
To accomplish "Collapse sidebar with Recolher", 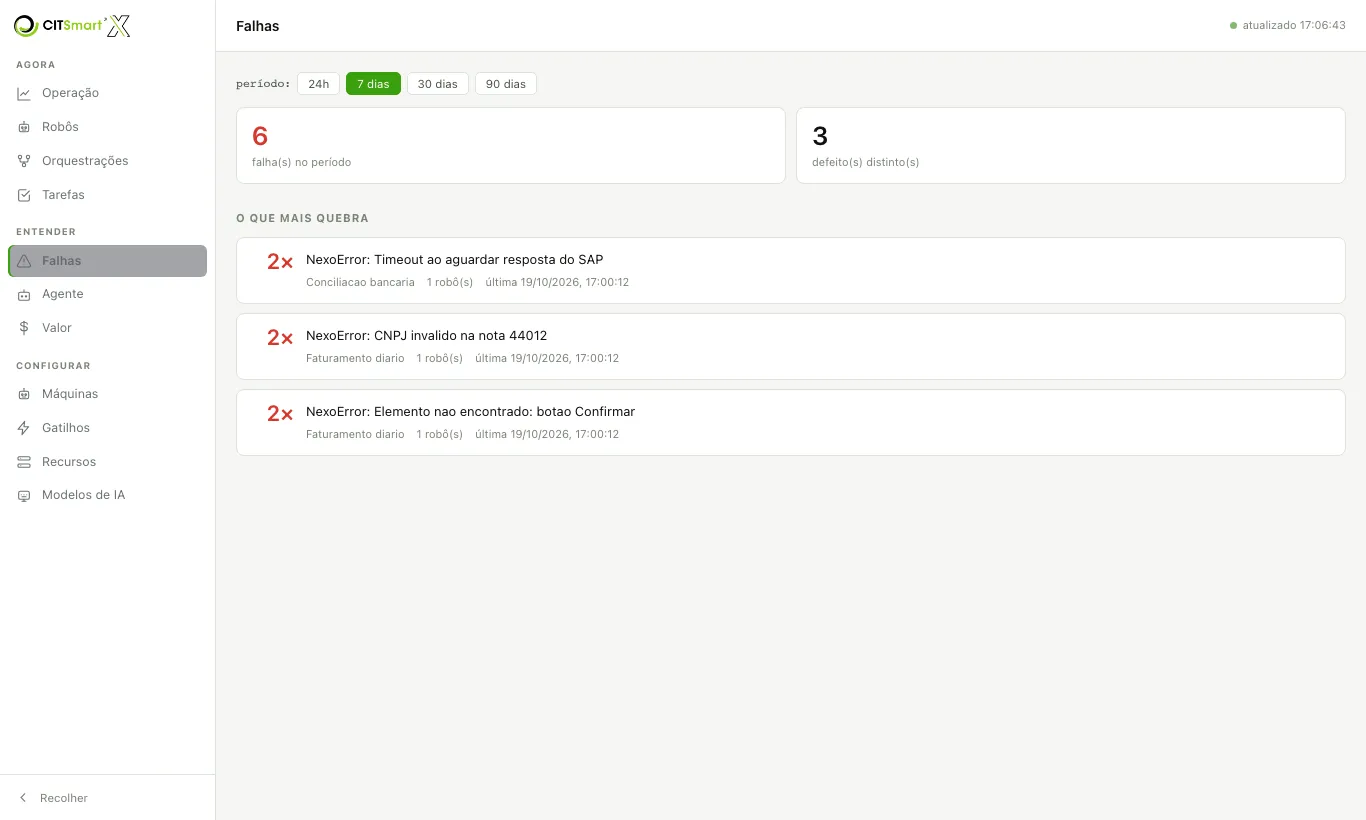I will point(108,798).
